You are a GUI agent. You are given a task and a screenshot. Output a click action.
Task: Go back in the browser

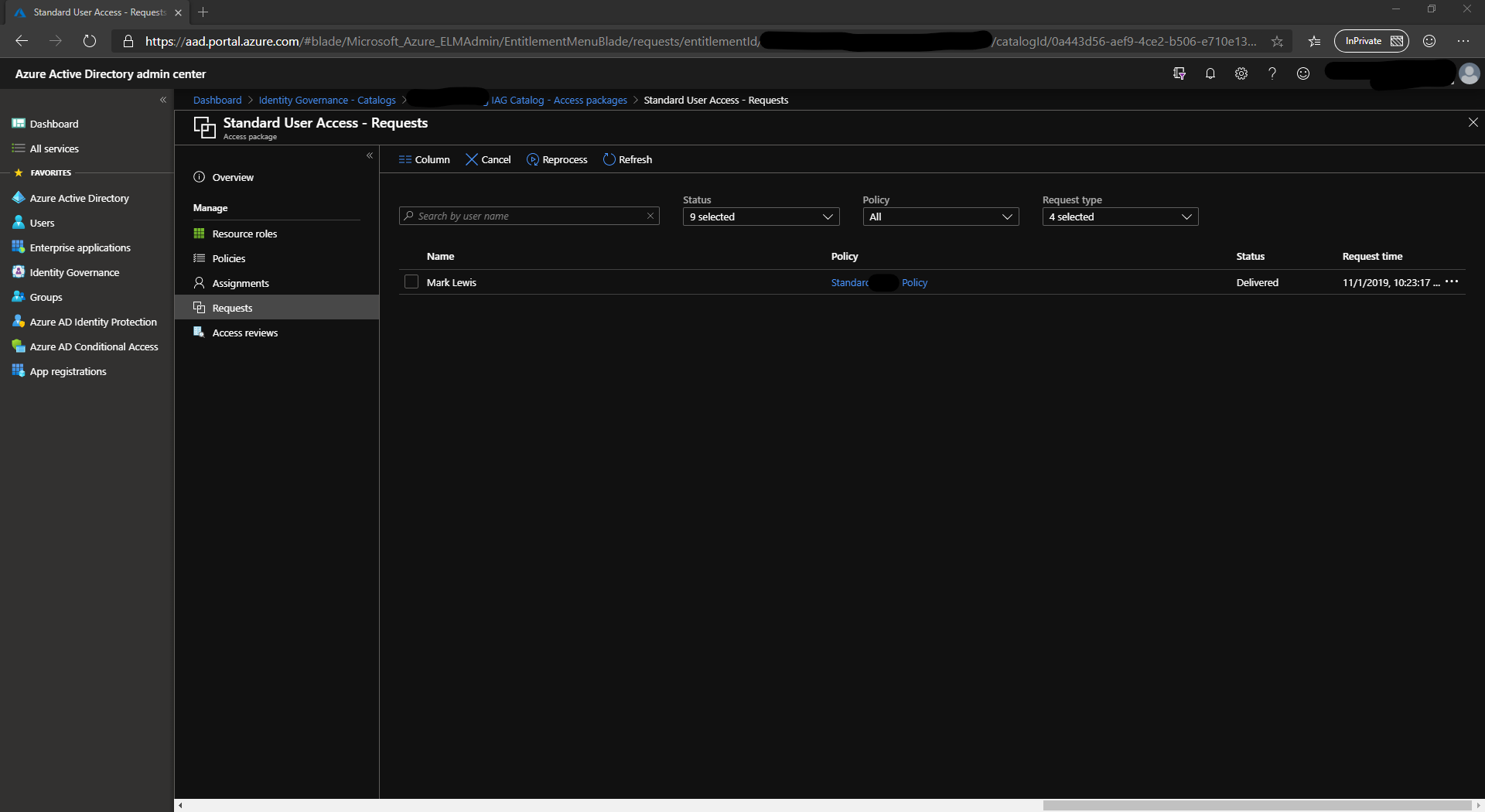pos(22,41)
